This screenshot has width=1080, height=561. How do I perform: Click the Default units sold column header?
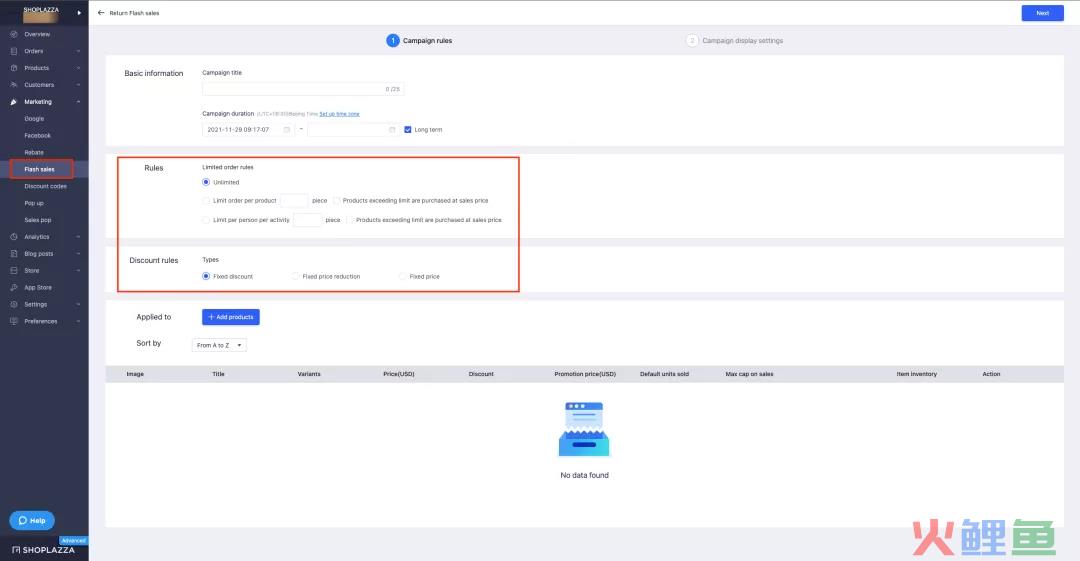664,374
